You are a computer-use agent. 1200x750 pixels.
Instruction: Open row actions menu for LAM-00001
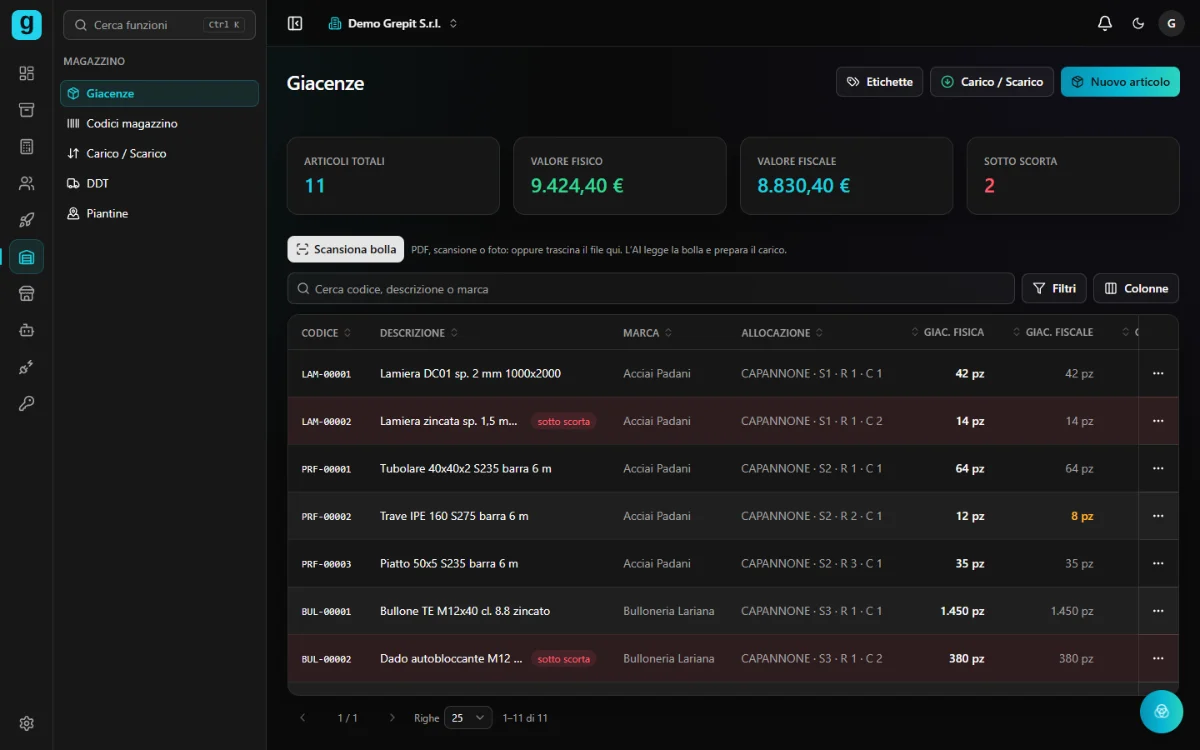tap(1158, 373)
